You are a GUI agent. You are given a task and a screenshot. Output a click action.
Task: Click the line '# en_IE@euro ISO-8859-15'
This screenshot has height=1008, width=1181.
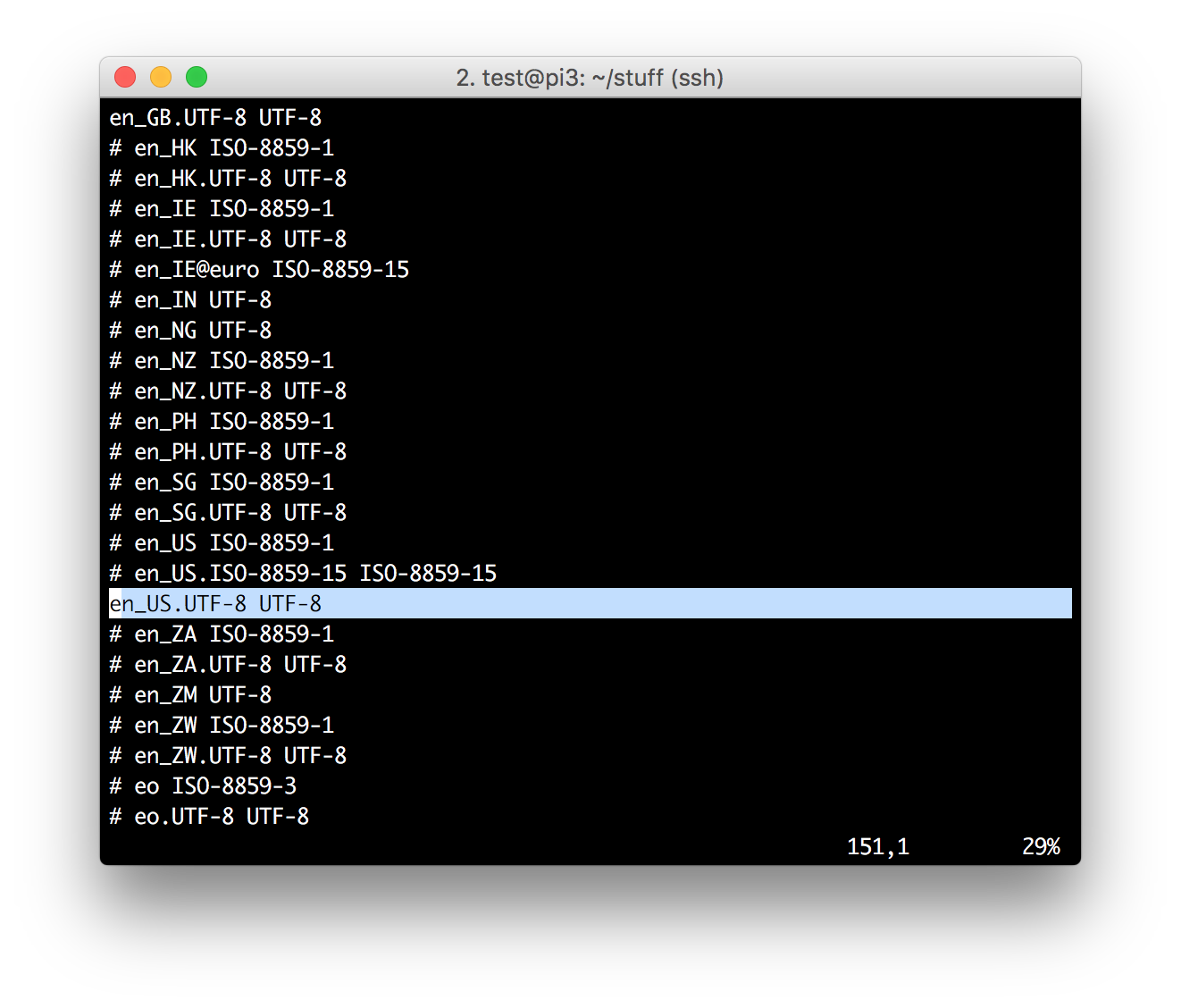pos(259,270)
